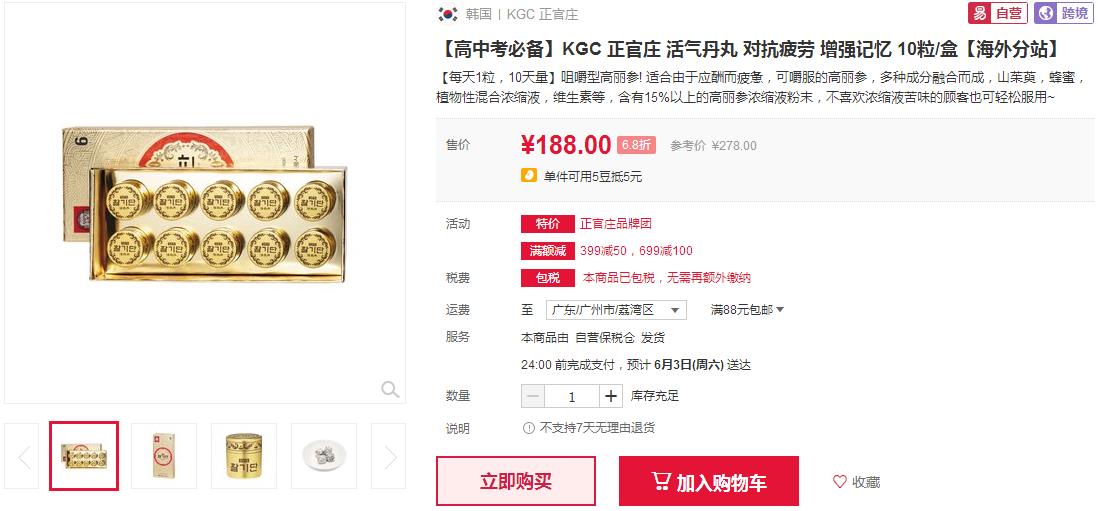Click the info icon beside 不支持7天无理由退货
This screenshot has height=511, width=1098.
(x=529, y=428)
